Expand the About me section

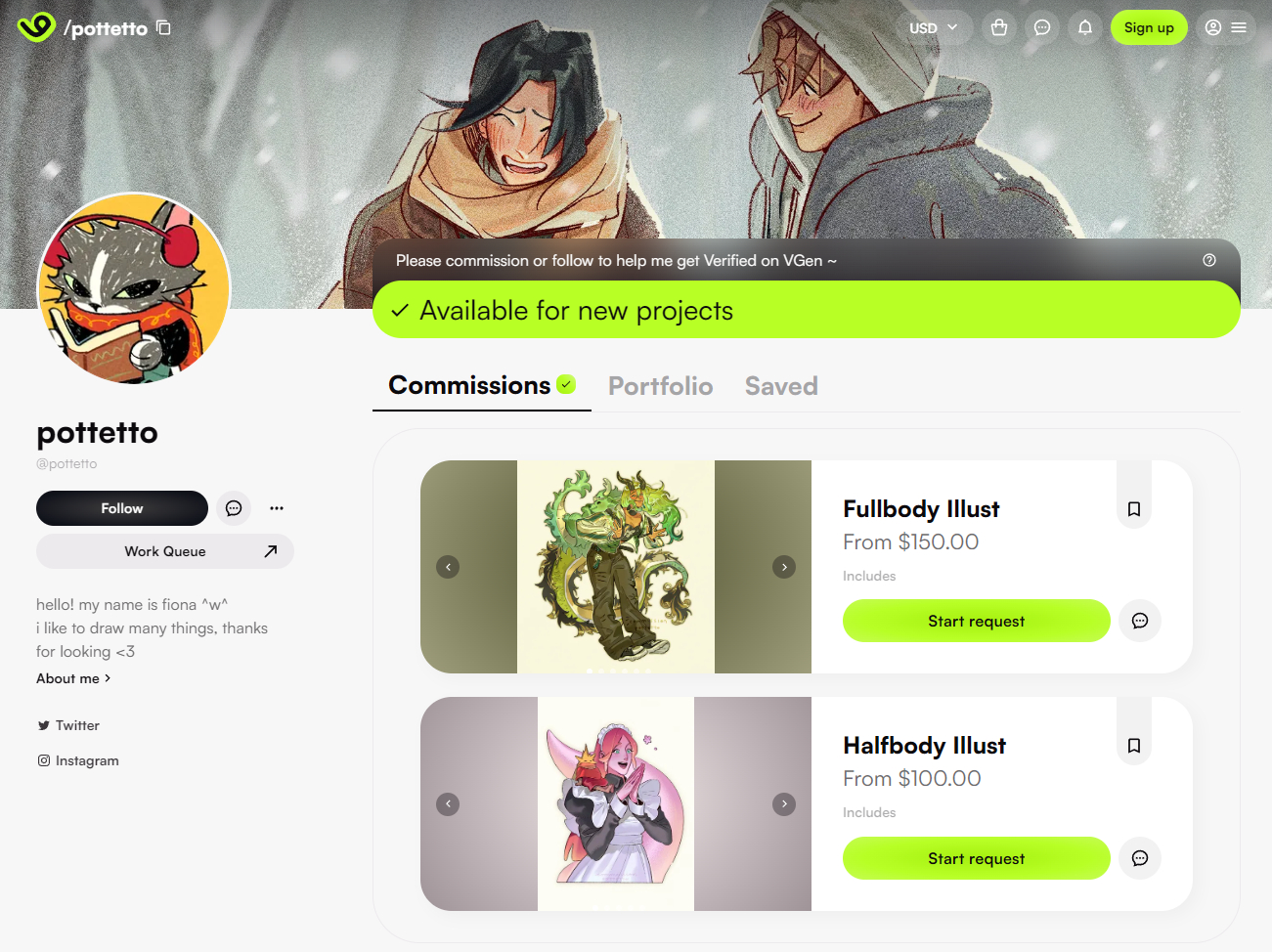(73, 678)
